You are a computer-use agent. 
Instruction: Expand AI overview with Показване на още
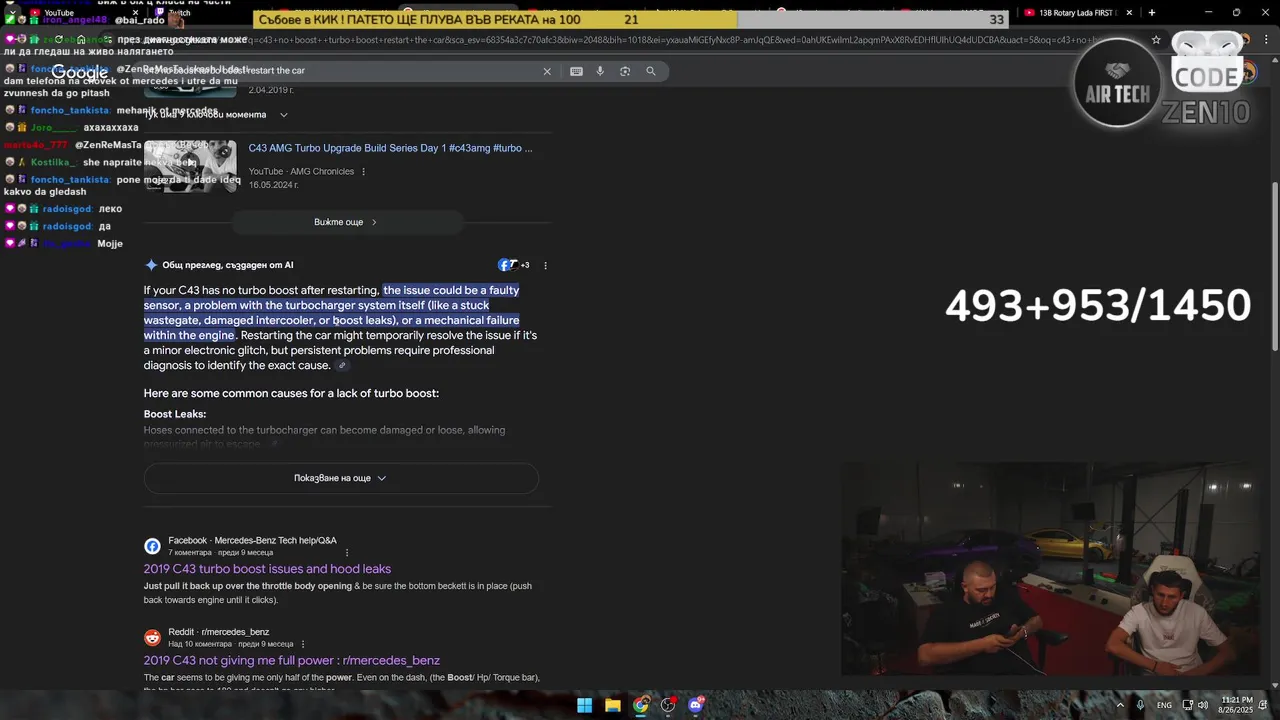[341, 478]
